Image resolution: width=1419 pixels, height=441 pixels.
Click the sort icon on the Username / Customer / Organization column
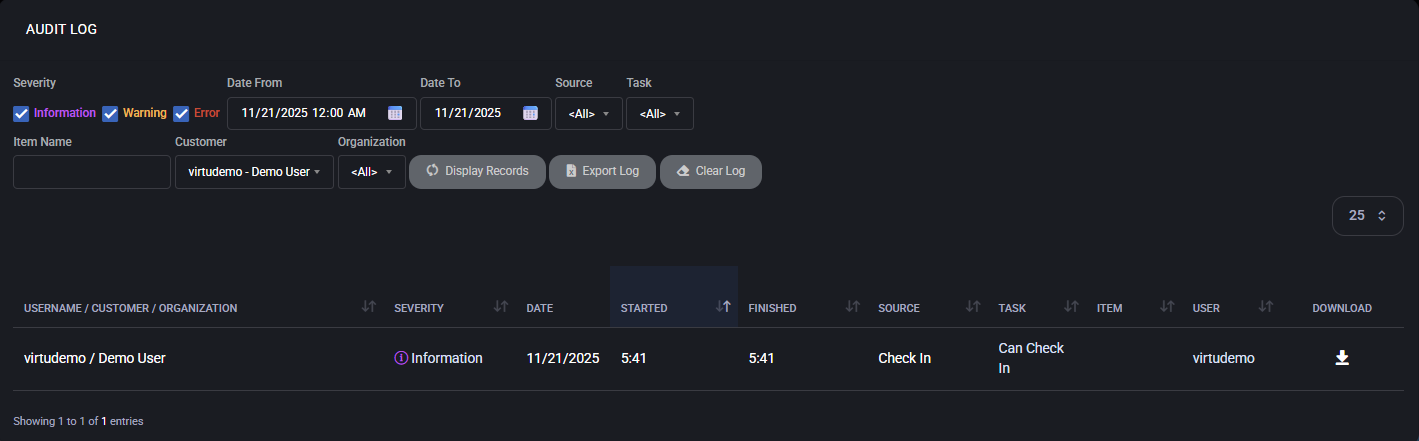(368, 307)
